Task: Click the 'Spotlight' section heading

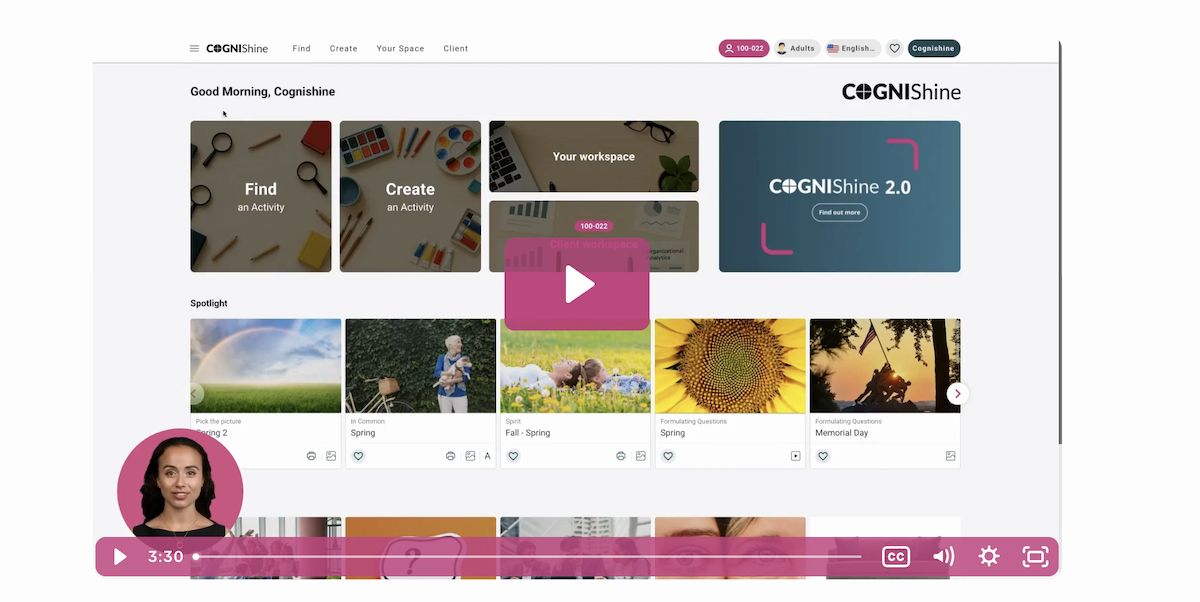Action: 209,303
